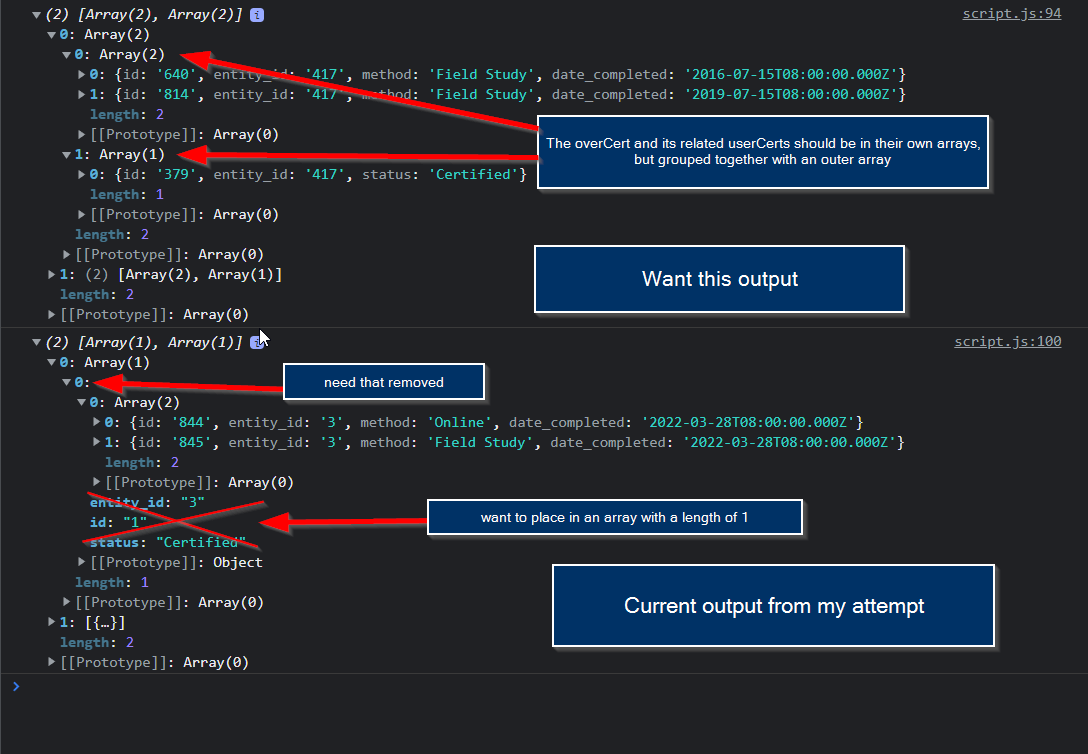This screenshot has height=754, width=1088.
Task: Click the 'Want this output' annotation box
Action: pyautogui.click(x=720, y=279)
